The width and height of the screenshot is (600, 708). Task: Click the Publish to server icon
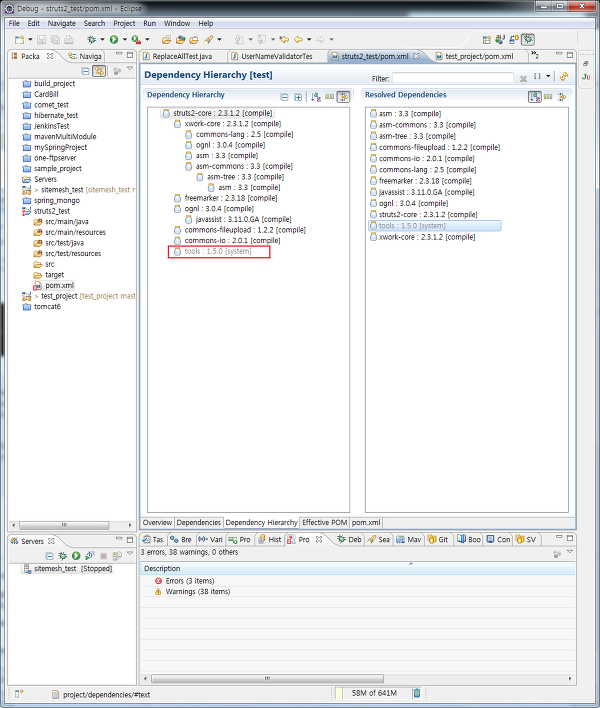click(117, 556)
